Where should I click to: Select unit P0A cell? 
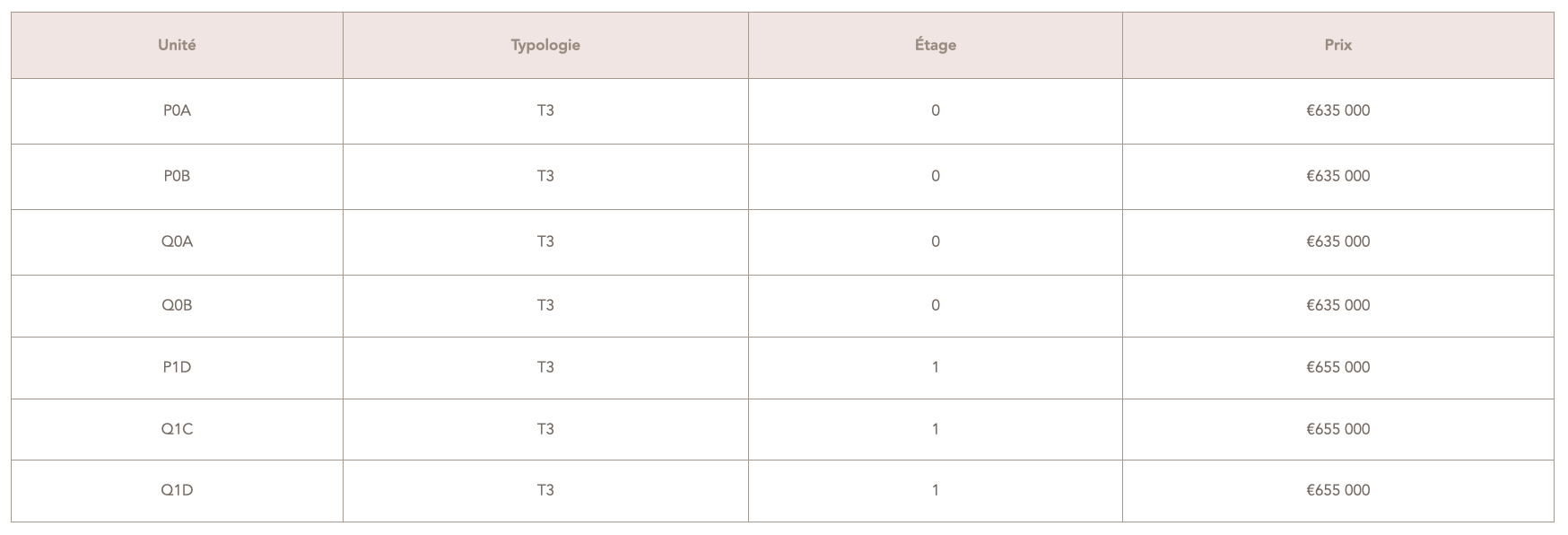(x=177, y=110)
